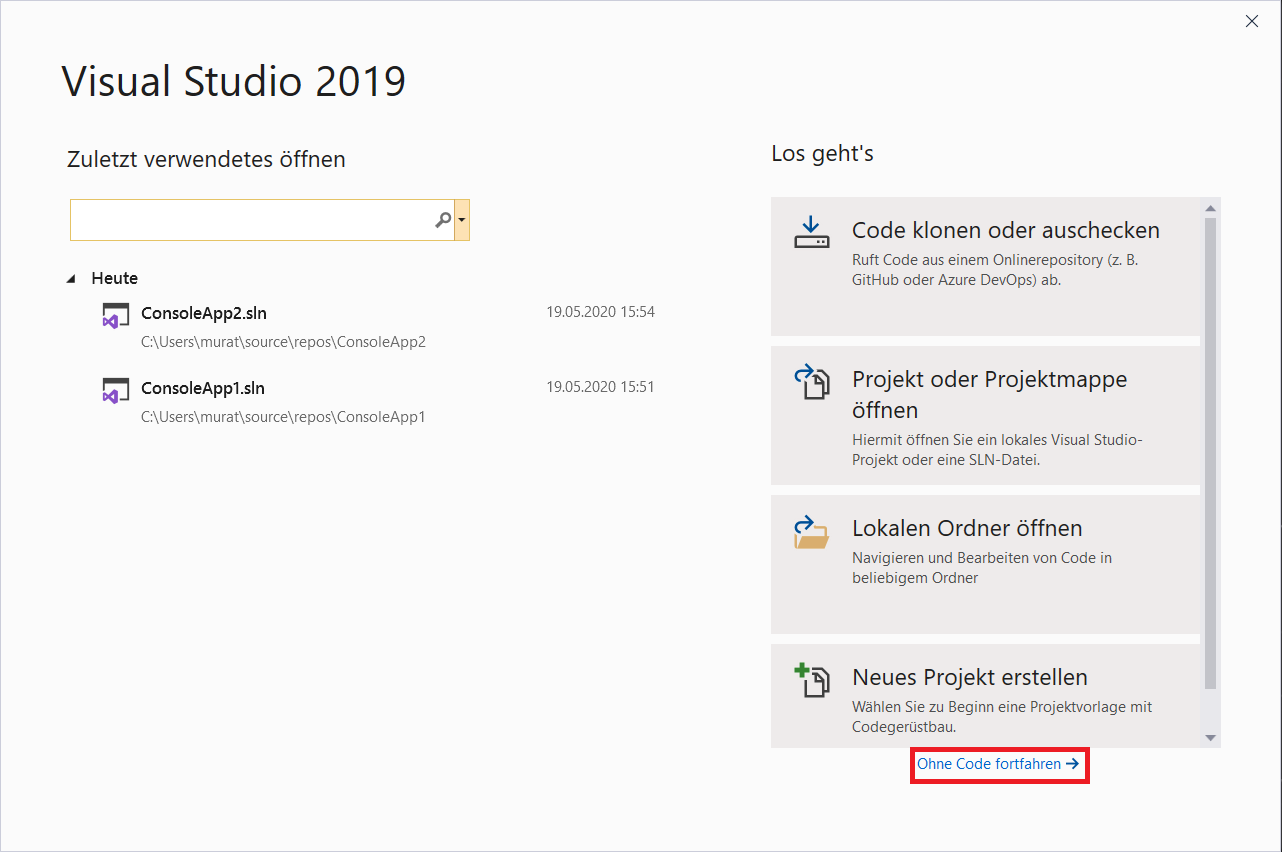Viewport: 1282px width, 852px height.
Task: Choose Neues Projekt erstellen
Action: click(x=985, y=695)
